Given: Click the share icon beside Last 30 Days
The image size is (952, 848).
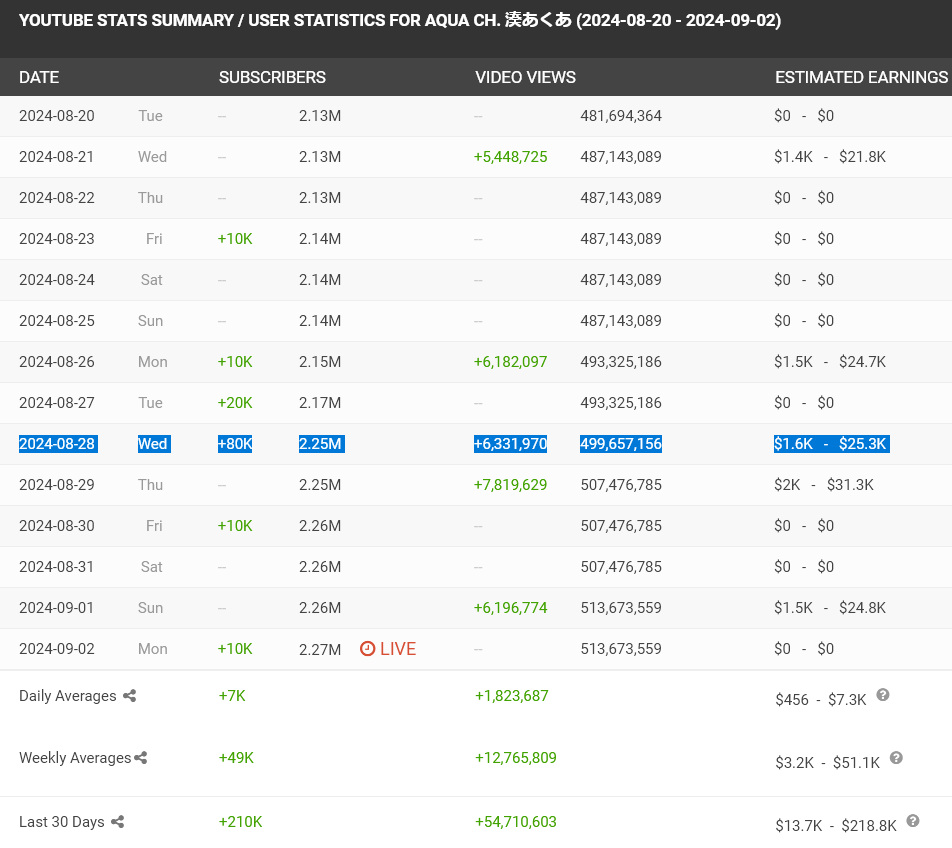Looking at the screenshot, I should tap(118, 822).
